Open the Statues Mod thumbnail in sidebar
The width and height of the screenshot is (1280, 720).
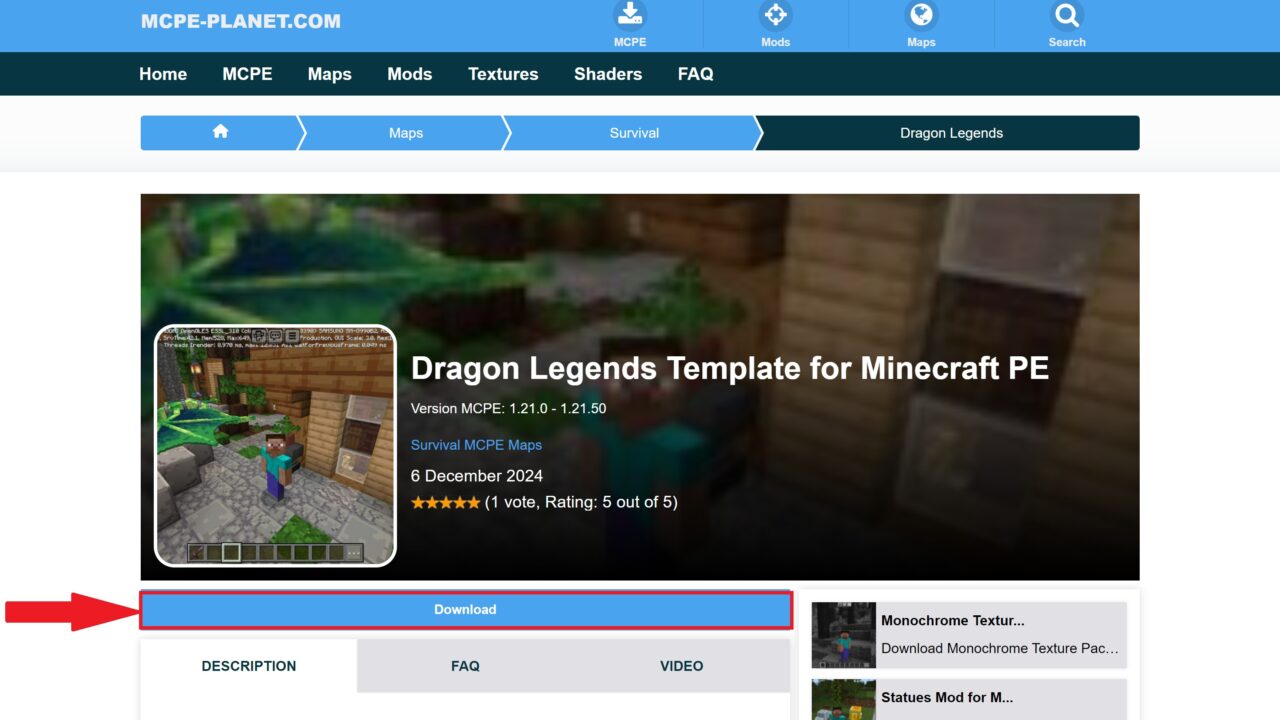point(844,700)
